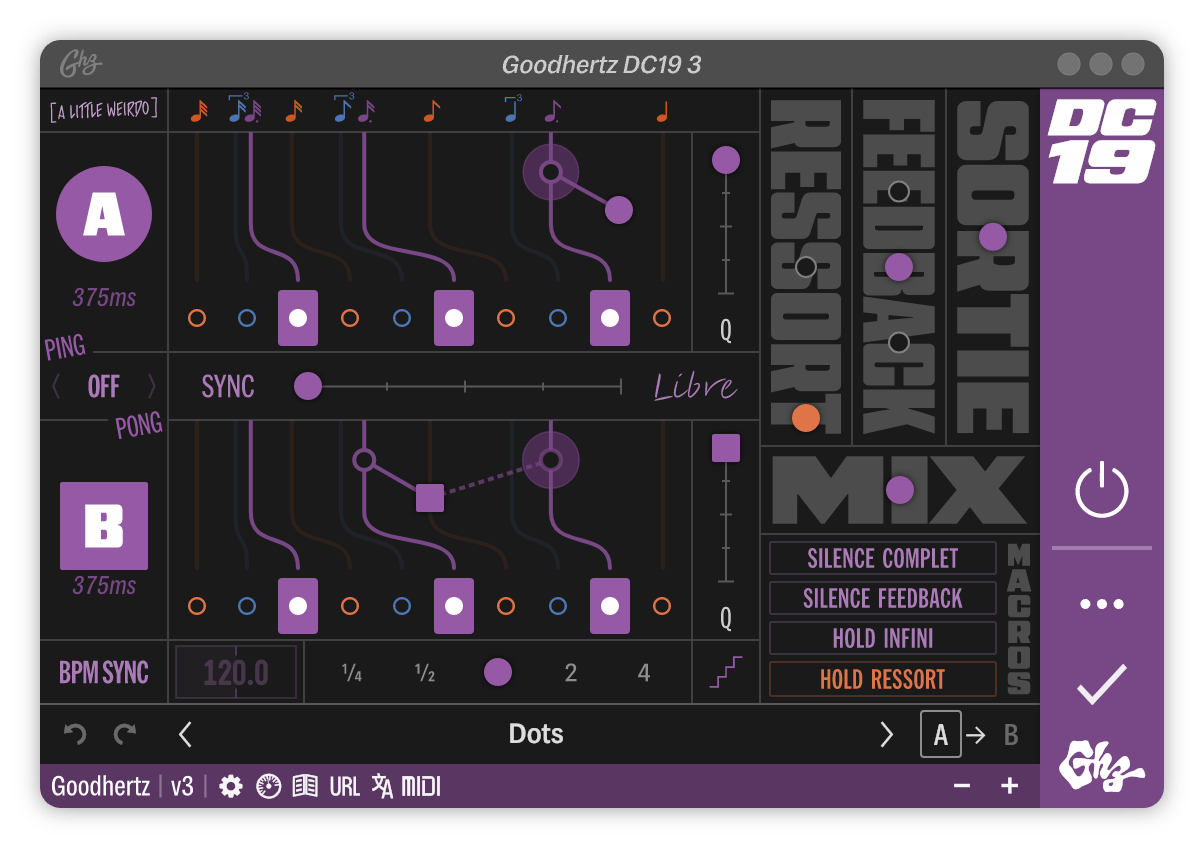Click the language translation icon

[x=382, y=786]
